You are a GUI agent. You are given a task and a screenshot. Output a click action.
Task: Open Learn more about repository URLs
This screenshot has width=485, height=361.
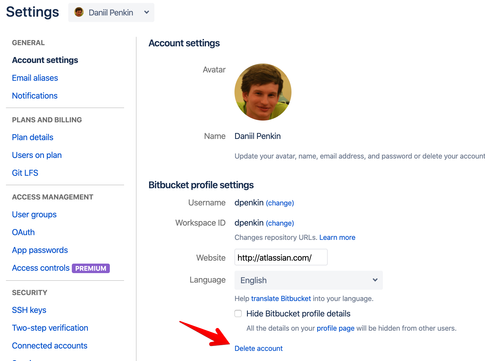point(337,237)
